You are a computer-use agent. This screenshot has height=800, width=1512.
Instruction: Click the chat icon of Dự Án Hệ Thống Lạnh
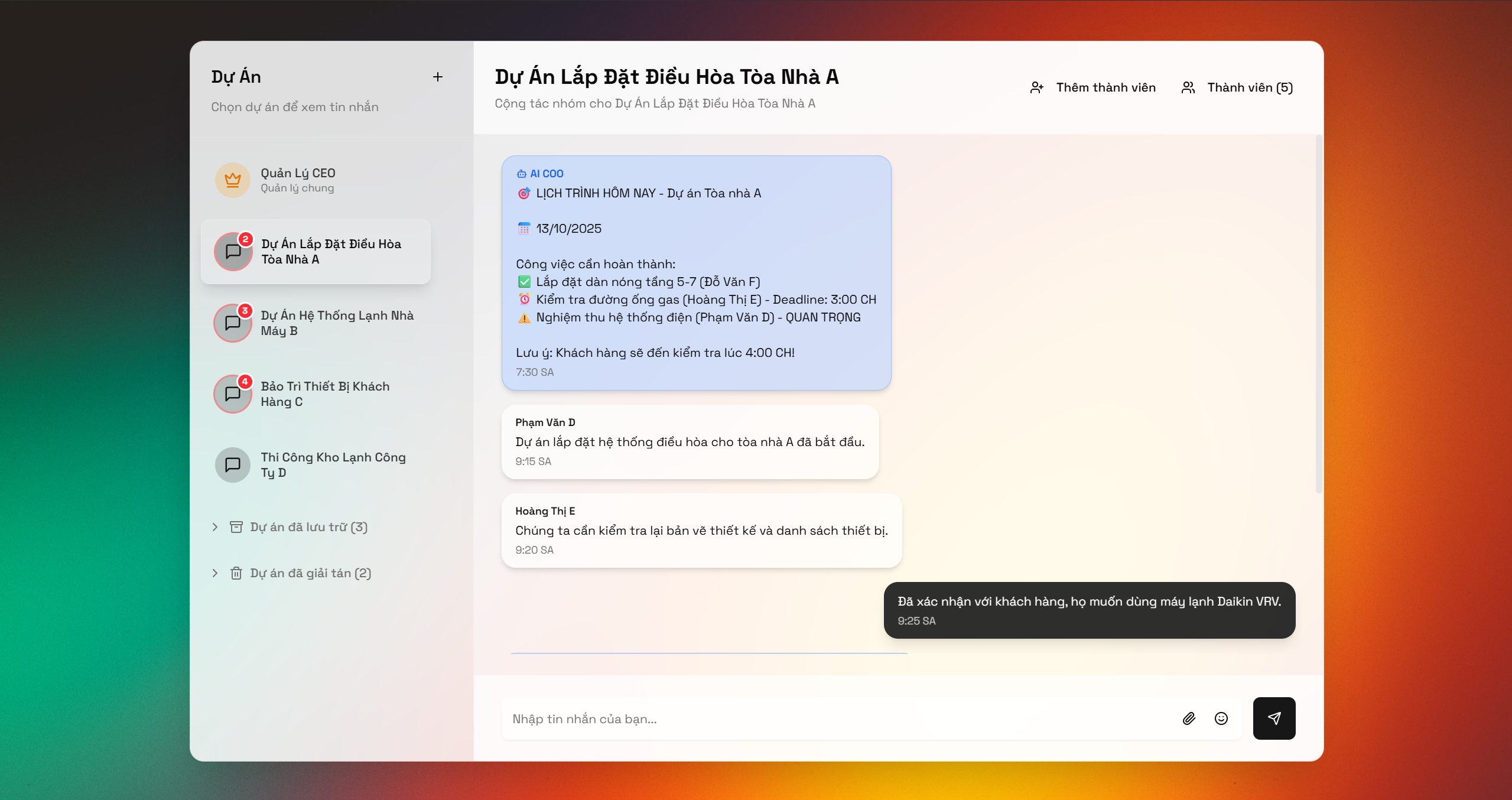point(232,323)
